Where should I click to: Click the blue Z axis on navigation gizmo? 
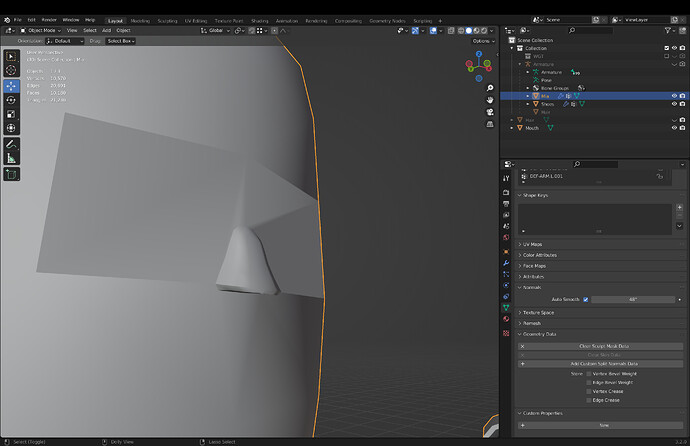[x=479, y=54]
